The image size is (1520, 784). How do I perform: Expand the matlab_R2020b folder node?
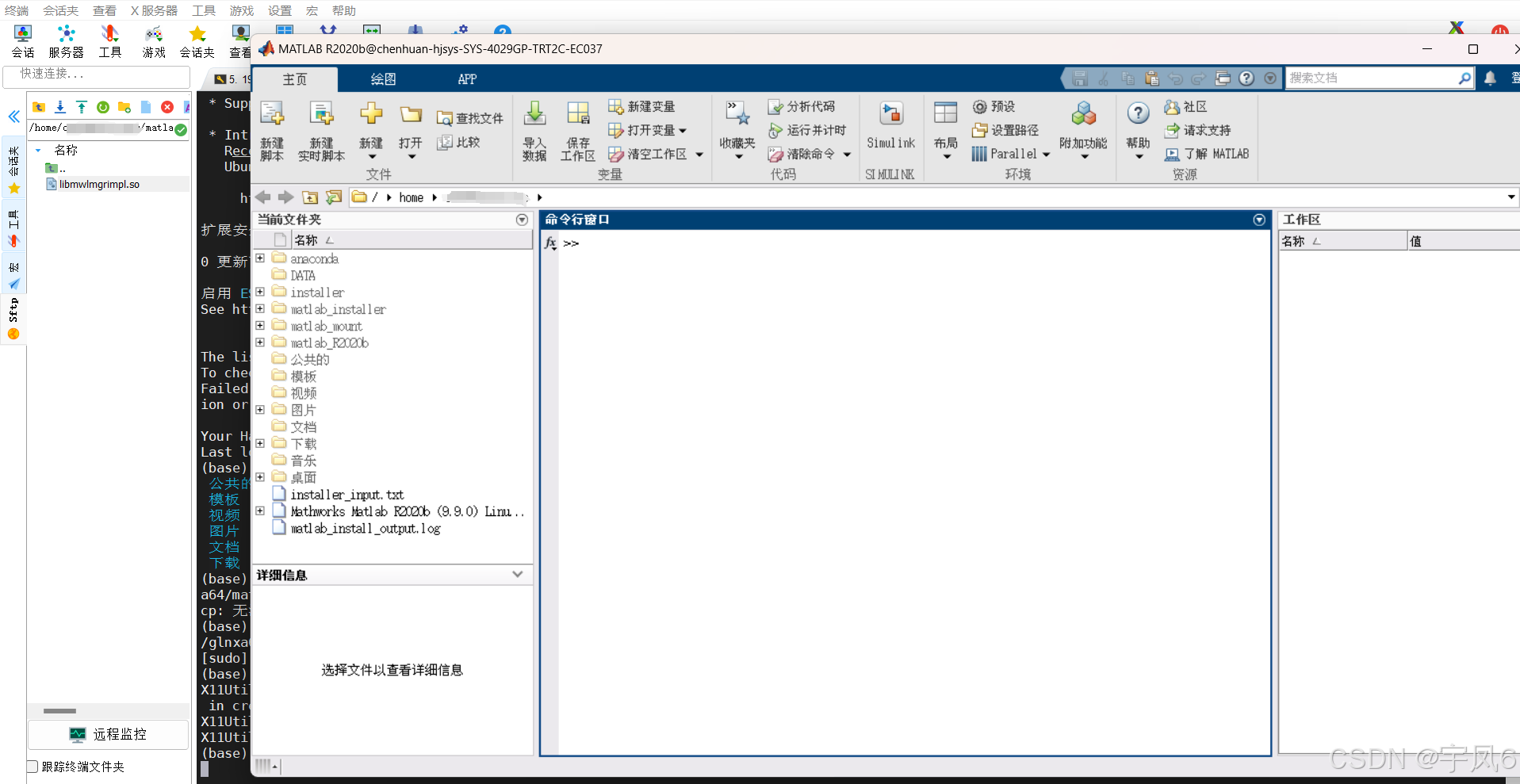coord(260,342)
